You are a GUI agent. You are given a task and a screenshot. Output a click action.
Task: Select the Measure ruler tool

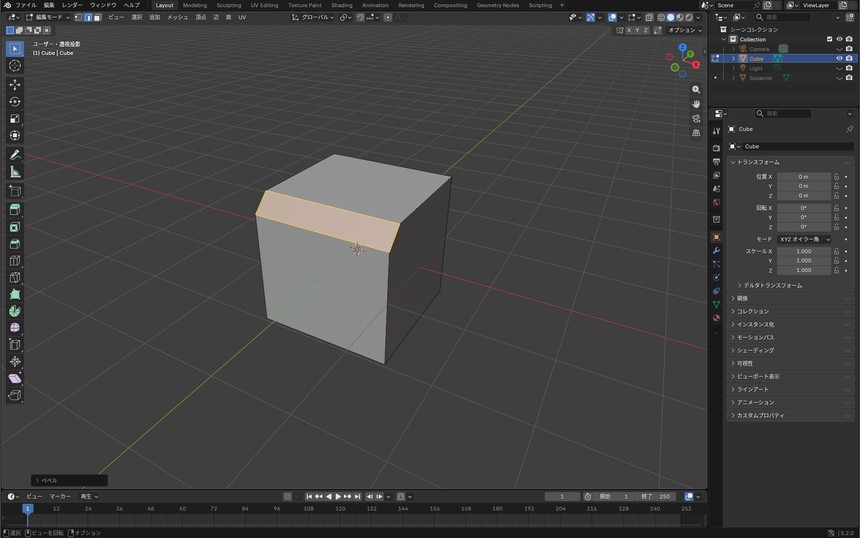tap(15, 172)
